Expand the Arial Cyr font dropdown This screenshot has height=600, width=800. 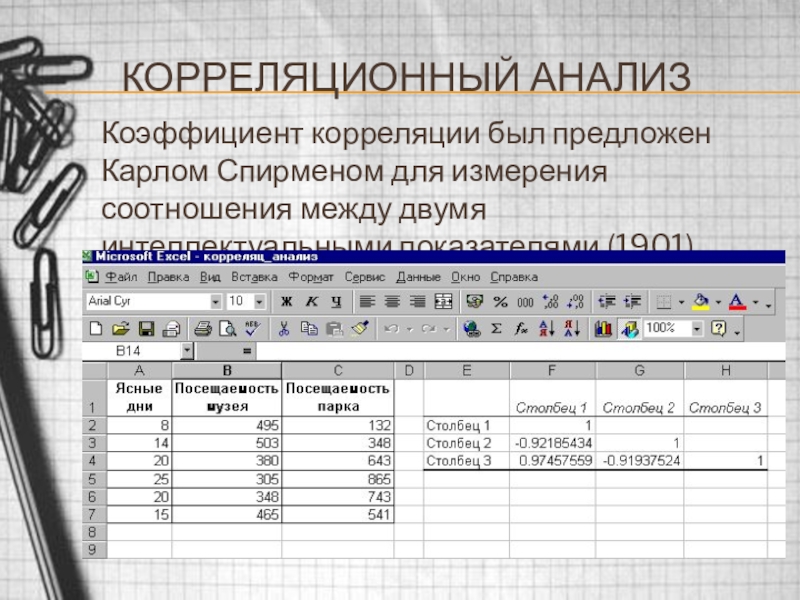point(215,301)
